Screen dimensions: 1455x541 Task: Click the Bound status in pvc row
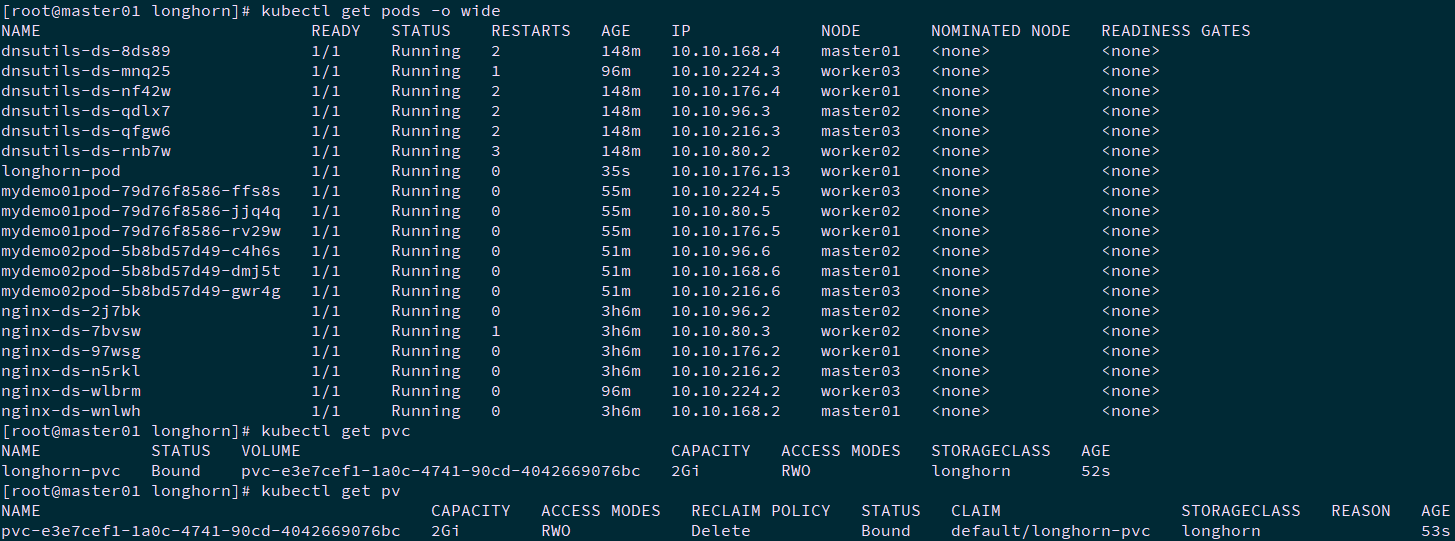tap(176, 471)
